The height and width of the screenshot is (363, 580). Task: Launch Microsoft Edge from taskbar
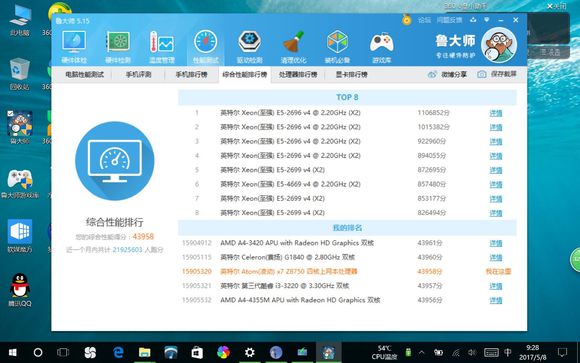click(x=118, y=352)
